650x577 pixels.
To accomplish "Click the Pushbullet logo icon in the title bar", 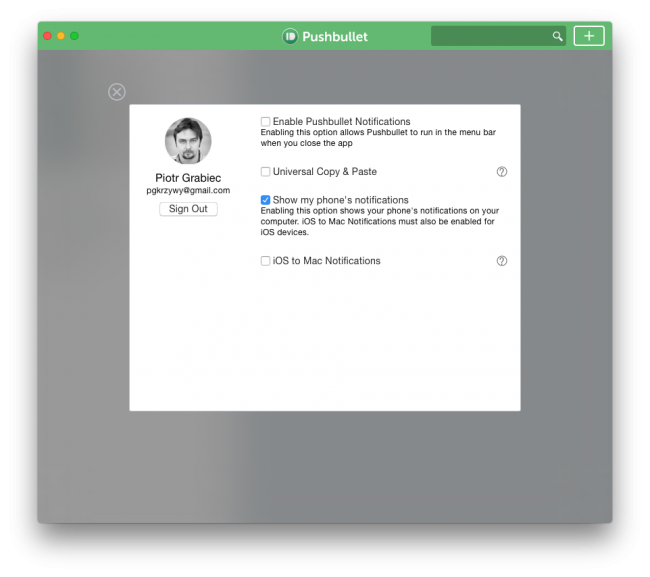I will (290, 36).
